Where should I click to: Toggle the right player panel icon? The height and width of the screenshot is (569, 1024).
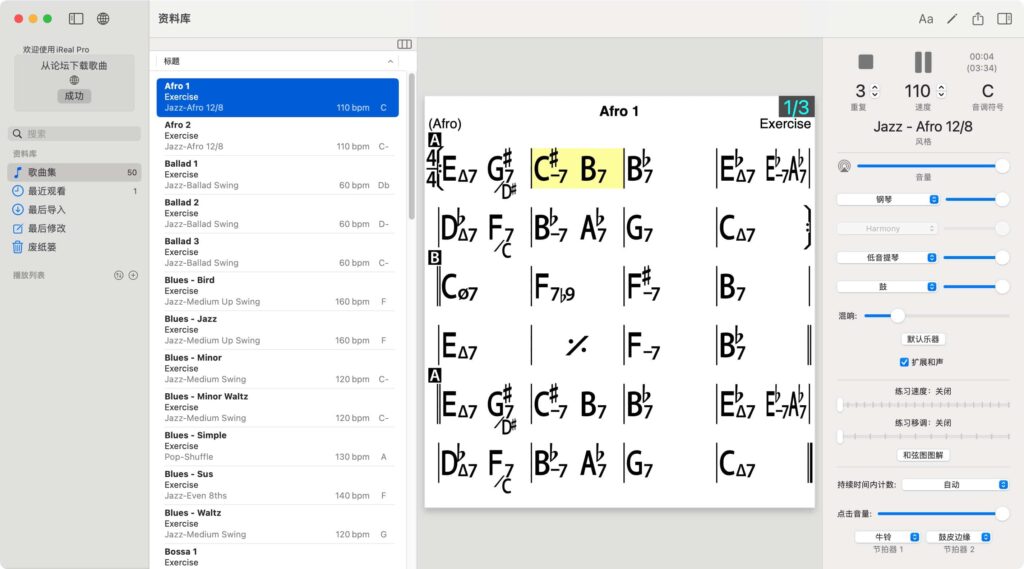(1004, 18)
